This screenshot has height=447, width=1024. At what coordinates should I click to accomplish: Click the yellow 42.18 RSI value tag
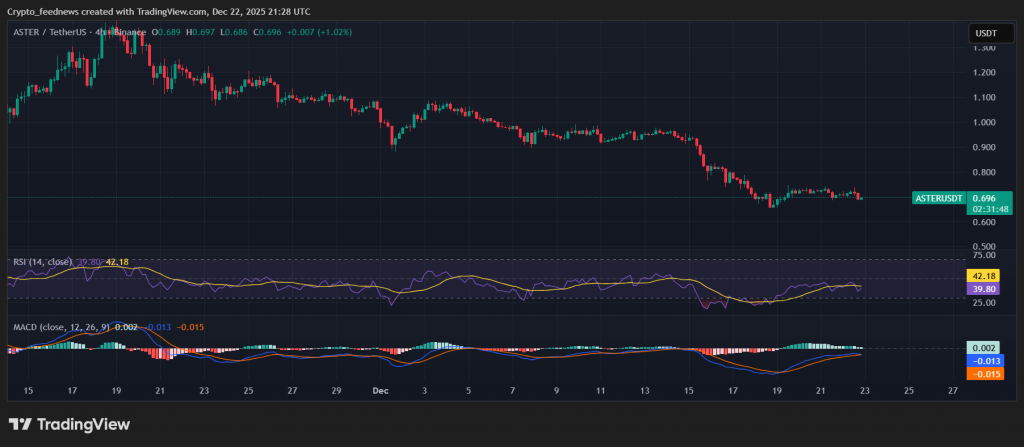tap(981, 275)
